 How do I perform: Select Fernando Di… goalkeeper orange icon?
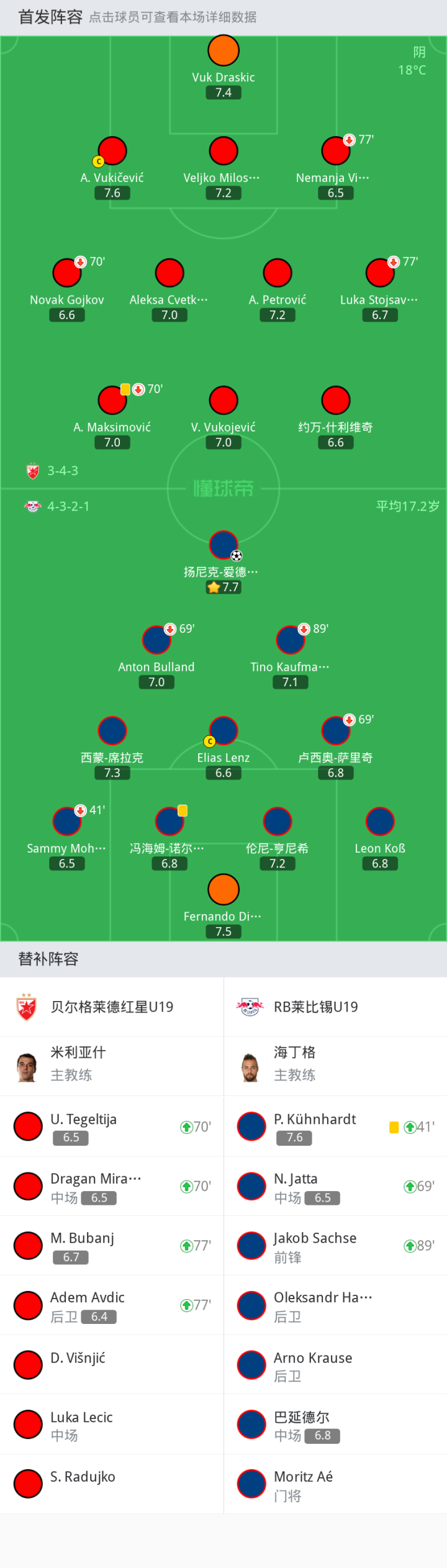(223, 889)
